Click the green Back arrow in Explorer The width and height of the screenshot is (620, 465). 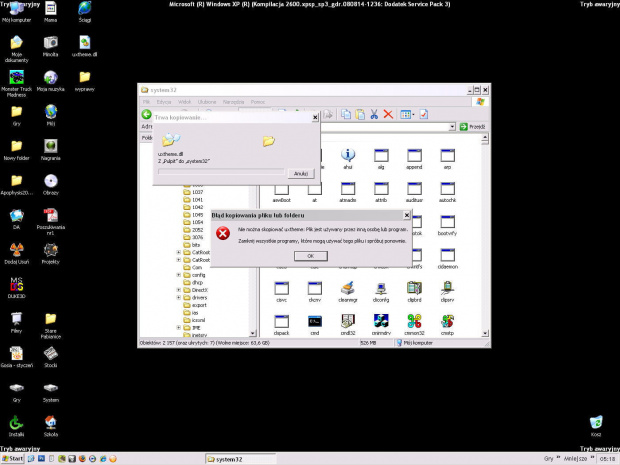(x=147, y=114)
